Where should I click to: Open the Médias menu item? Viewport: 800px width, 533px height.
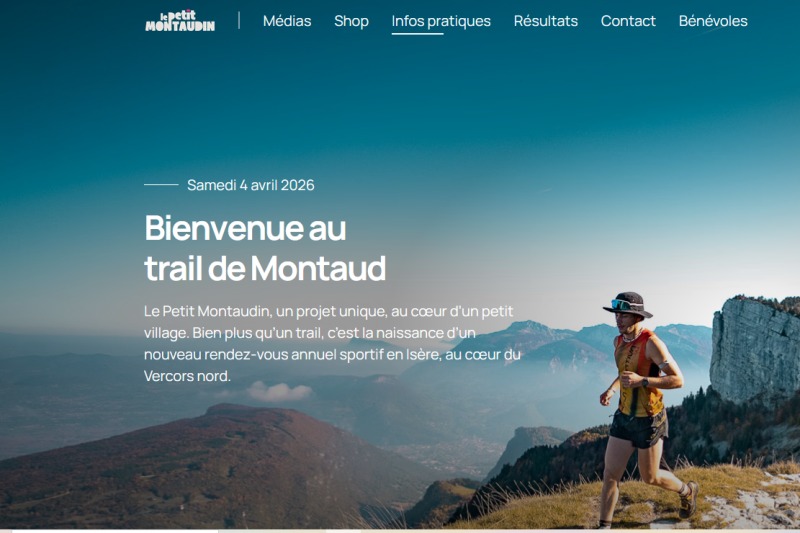tap(287, 21)
